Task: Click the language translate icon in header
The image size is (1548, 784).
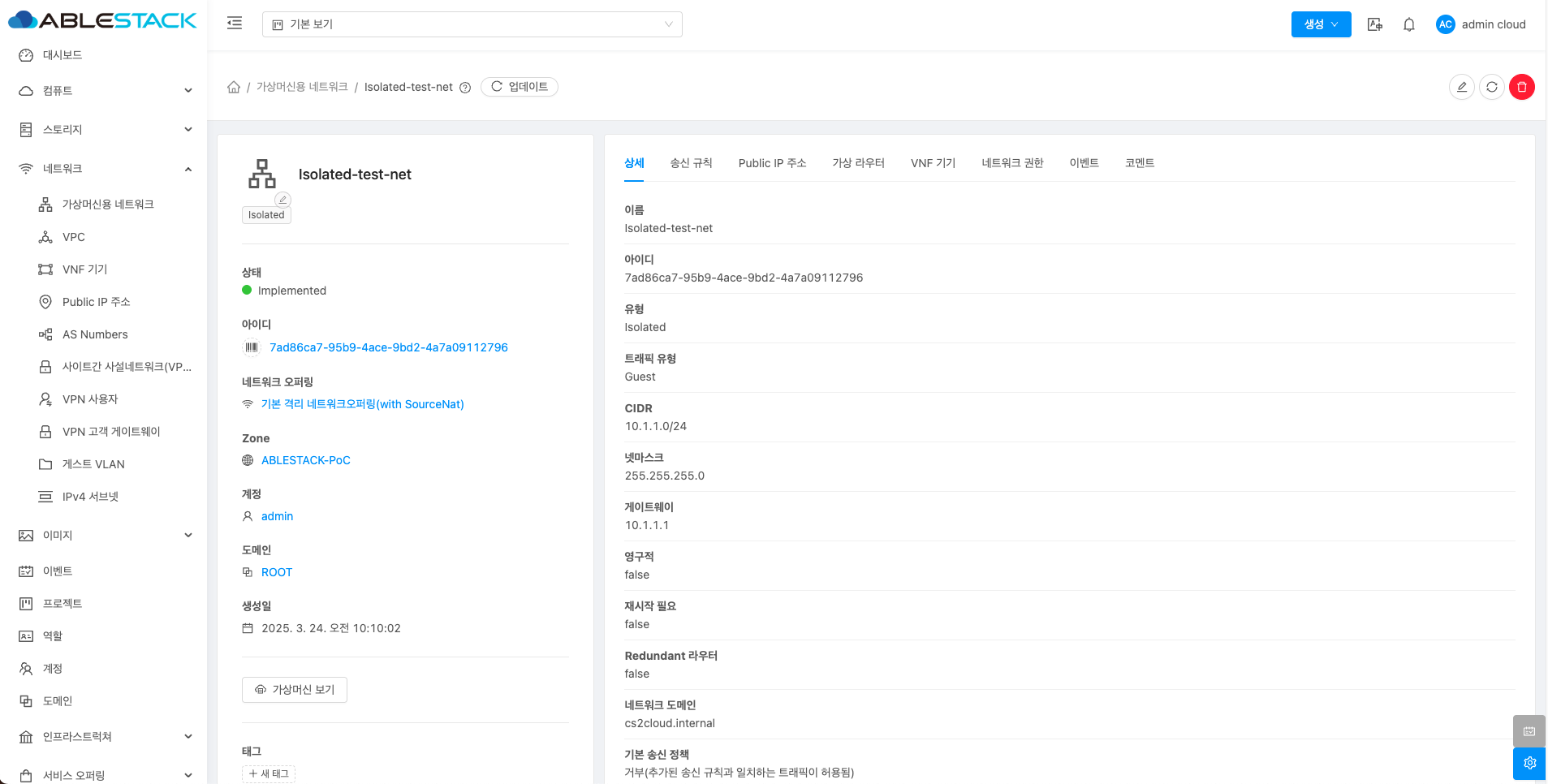Action: pos(1374,24)
